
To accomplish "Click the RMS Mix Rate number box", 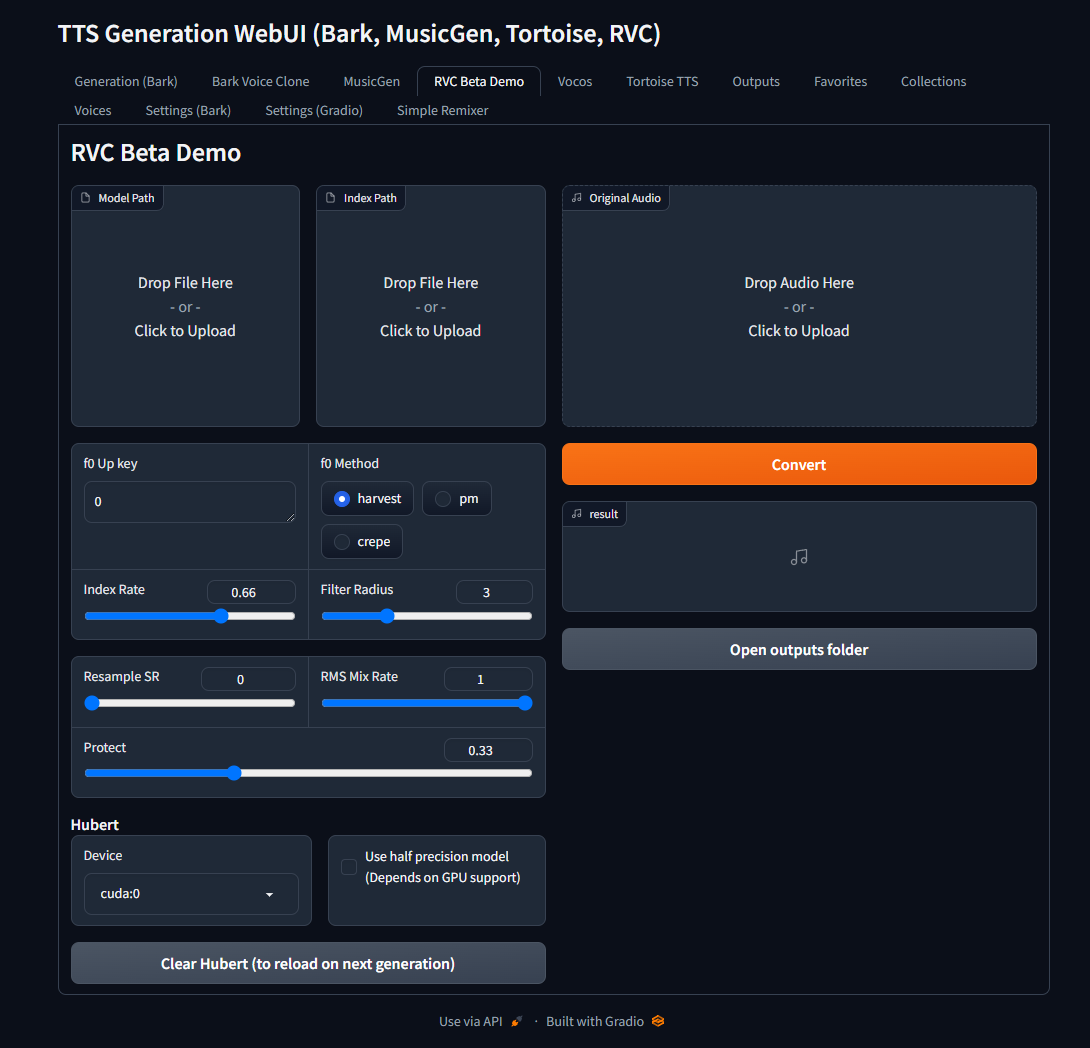I will 488,679.
